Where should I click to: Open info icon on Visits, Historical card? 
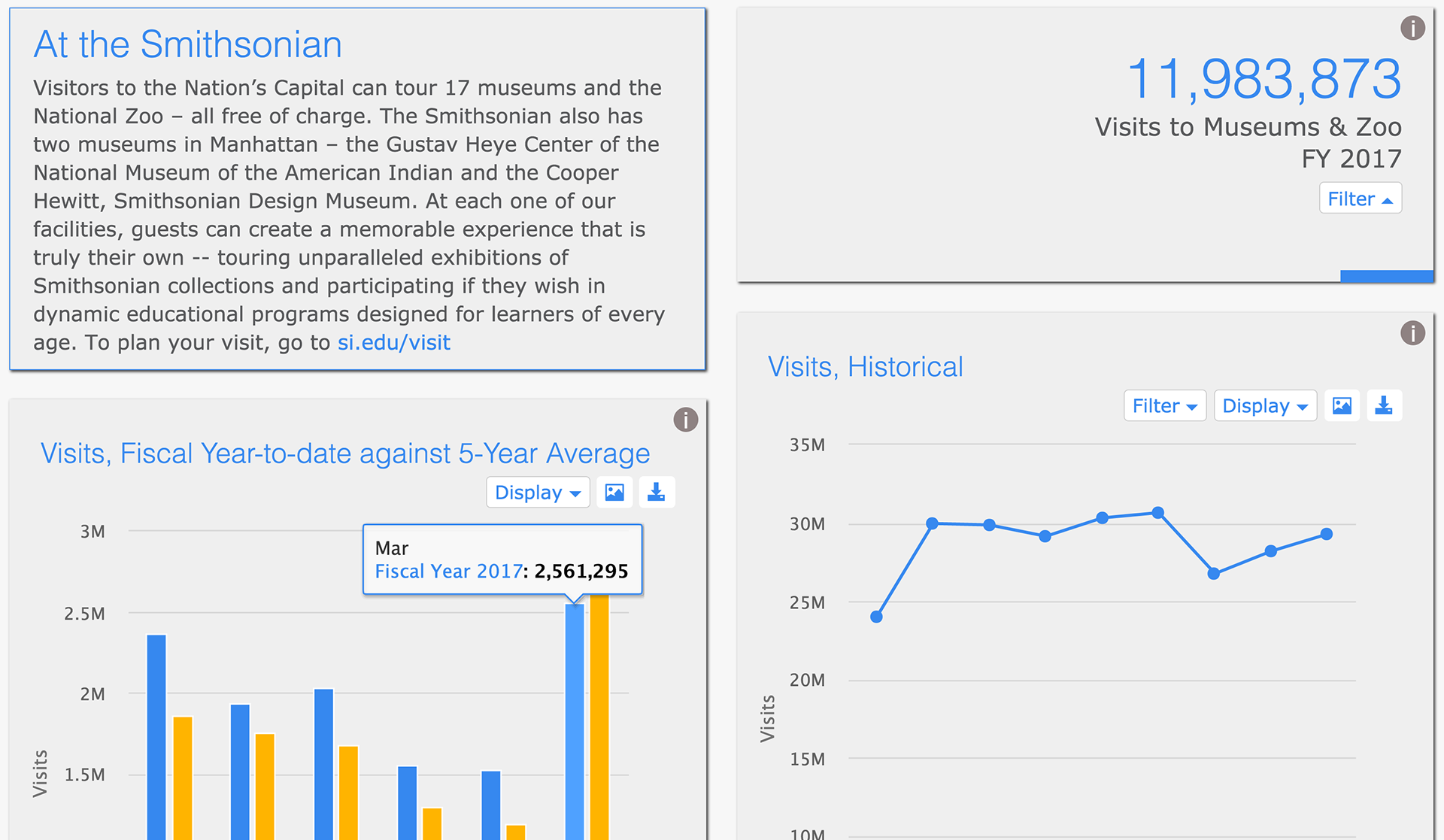[x=1412, y=333]
